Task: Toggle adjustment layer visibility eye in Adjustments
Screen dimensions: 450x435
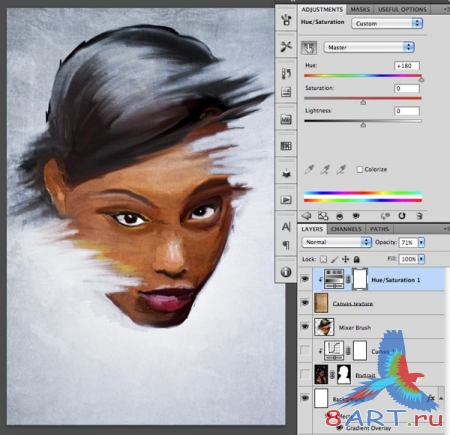Action: [x=356, y=216]
